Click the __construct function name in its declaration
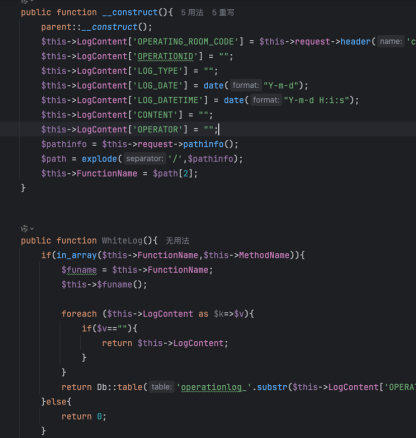Screen dimensions: 416x438 130,13
